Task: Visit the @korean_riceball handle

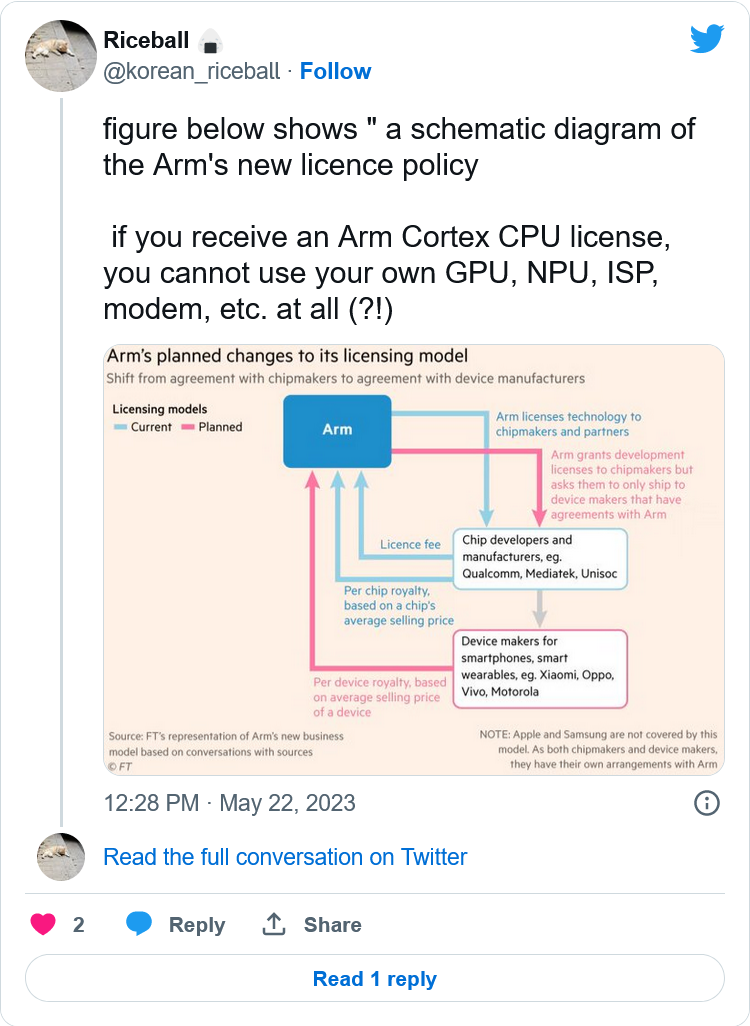Action: (x=192, y=71)
